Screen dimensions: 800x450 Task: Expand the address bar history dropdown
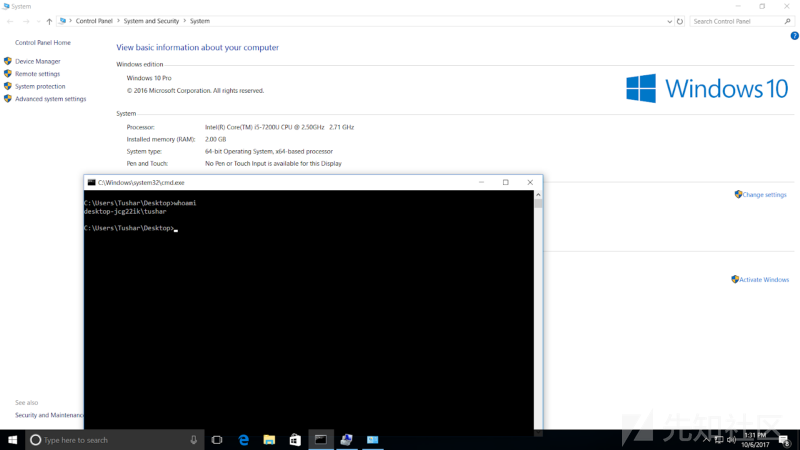669,21
